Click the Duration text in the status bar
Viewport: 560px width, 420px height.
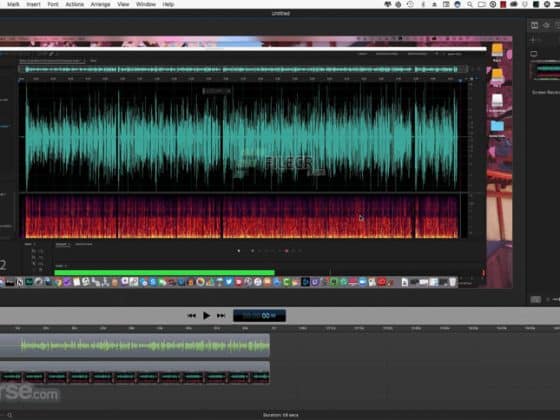[x=281, y=415]
